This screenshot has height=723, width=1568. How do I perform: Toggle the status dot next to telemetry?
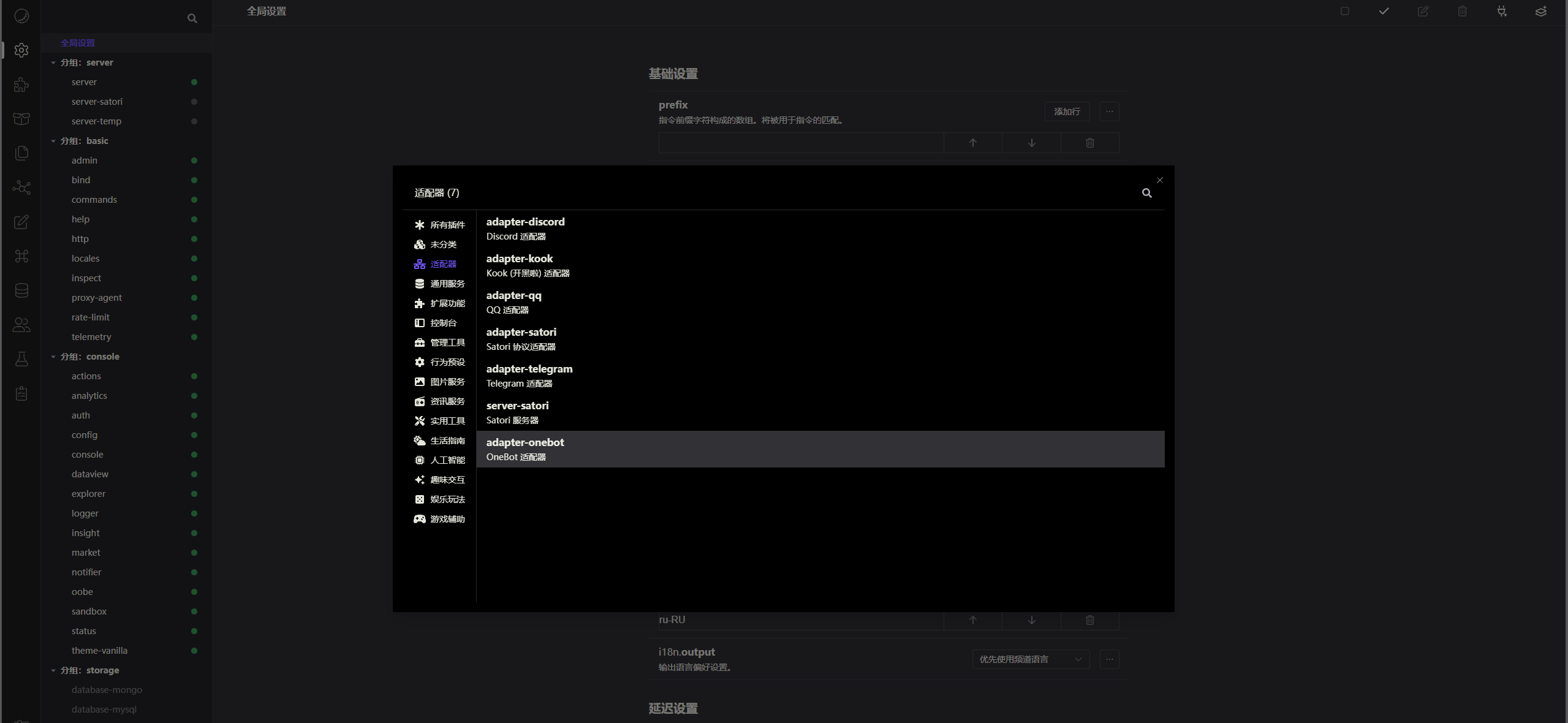[194, 337]
